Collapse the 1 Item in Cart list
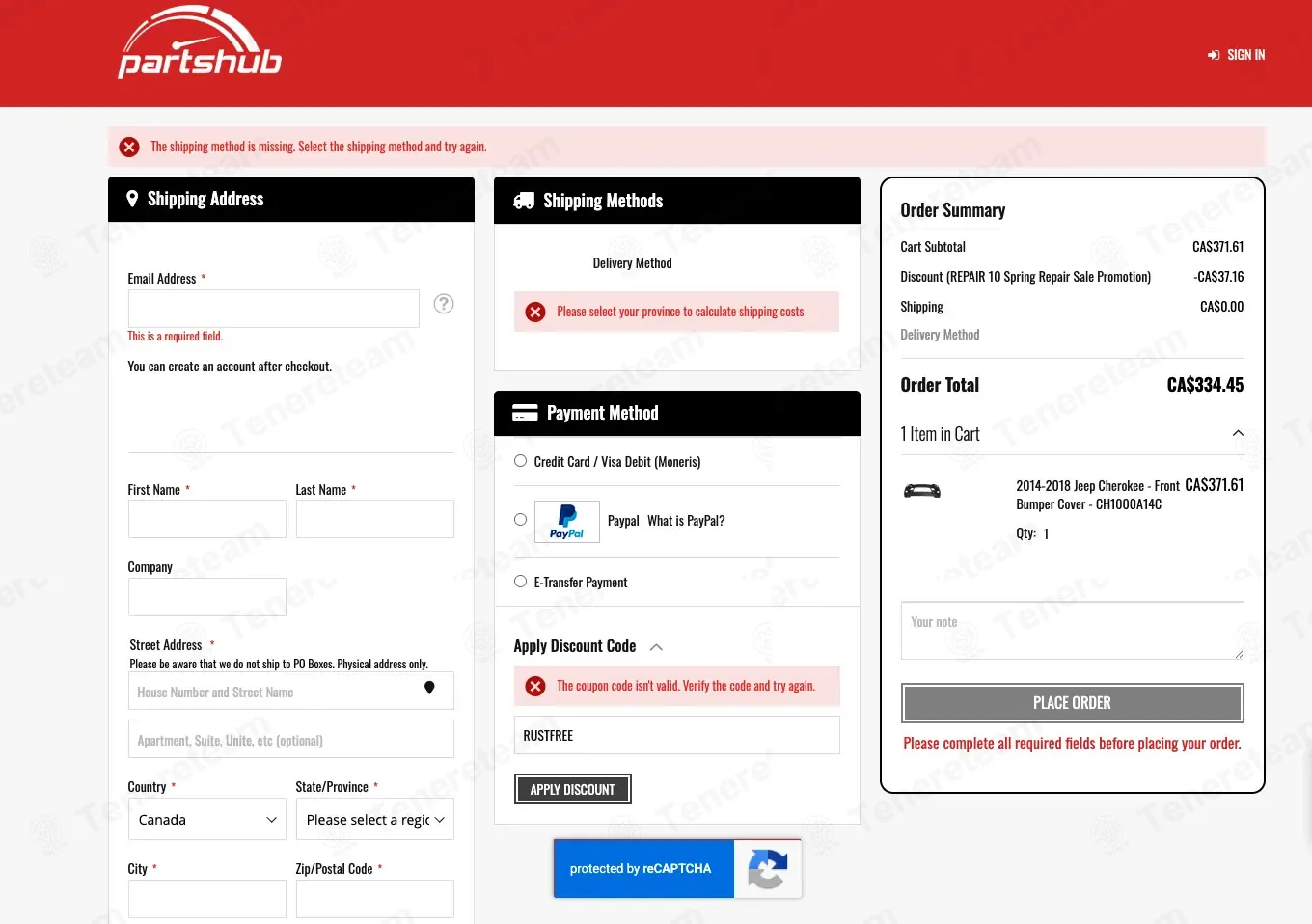Image resolution: width=1312 pixels, height=924 pixels. coord(1238,434)
